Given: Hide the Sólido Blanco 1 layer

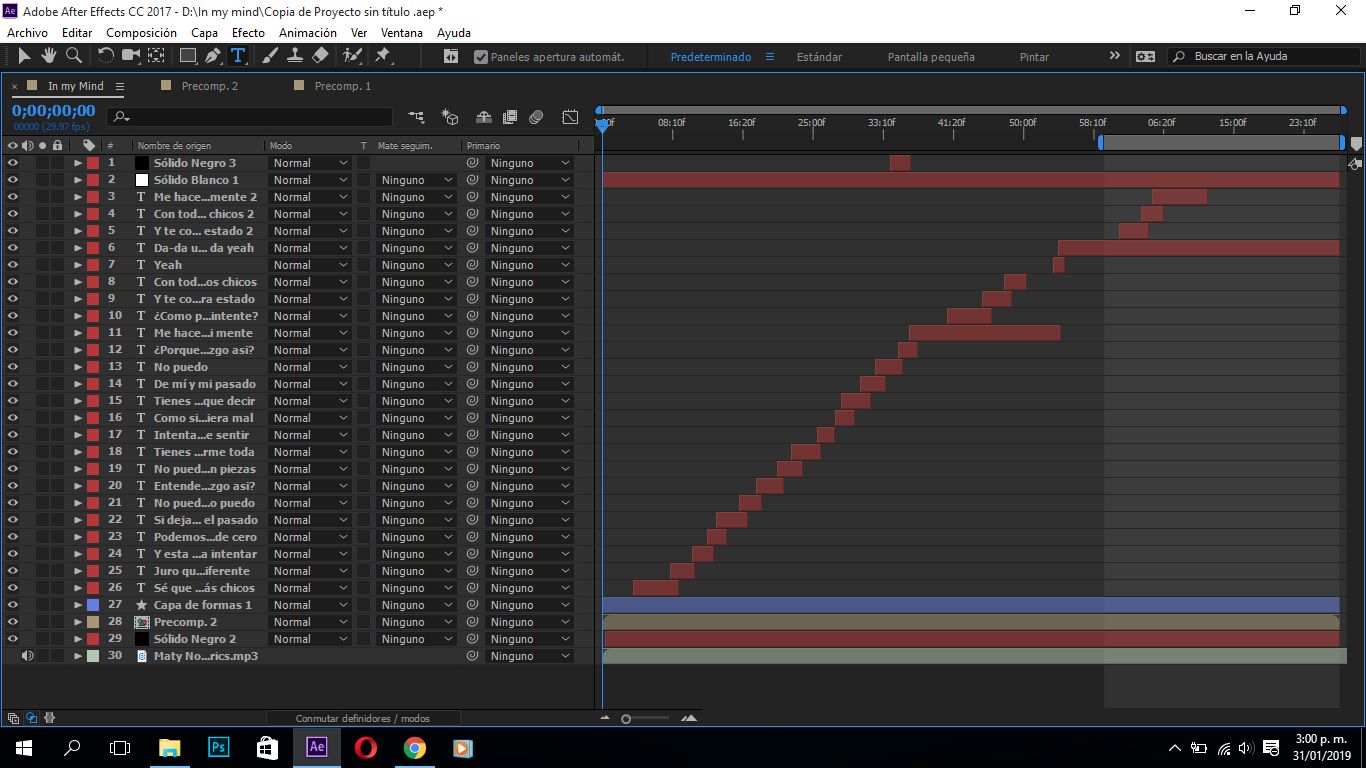Looking at the screenshot, I should pyautogui.click(x=13, y=179).
